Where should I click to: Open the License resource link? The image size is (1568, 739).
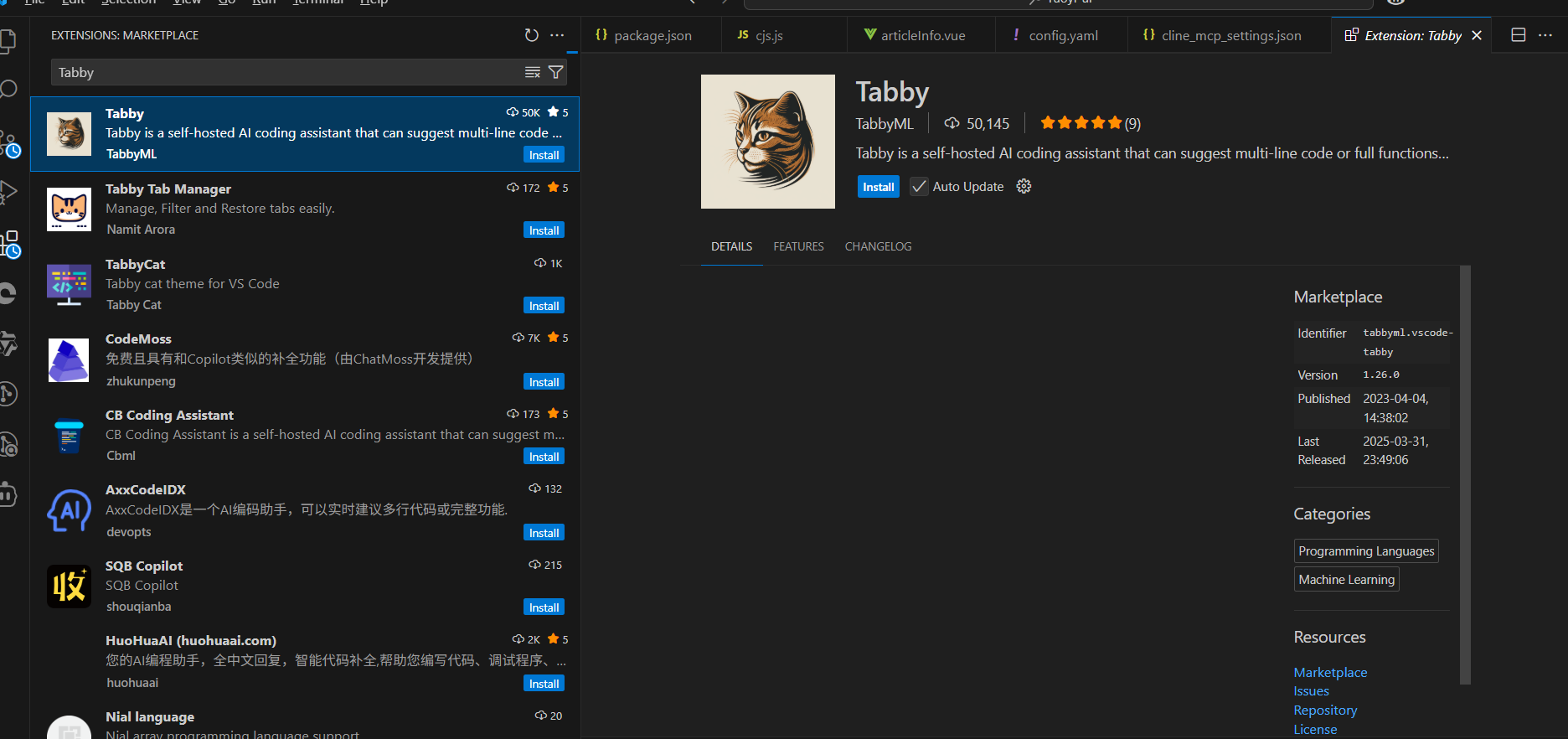coord(1315,729)
